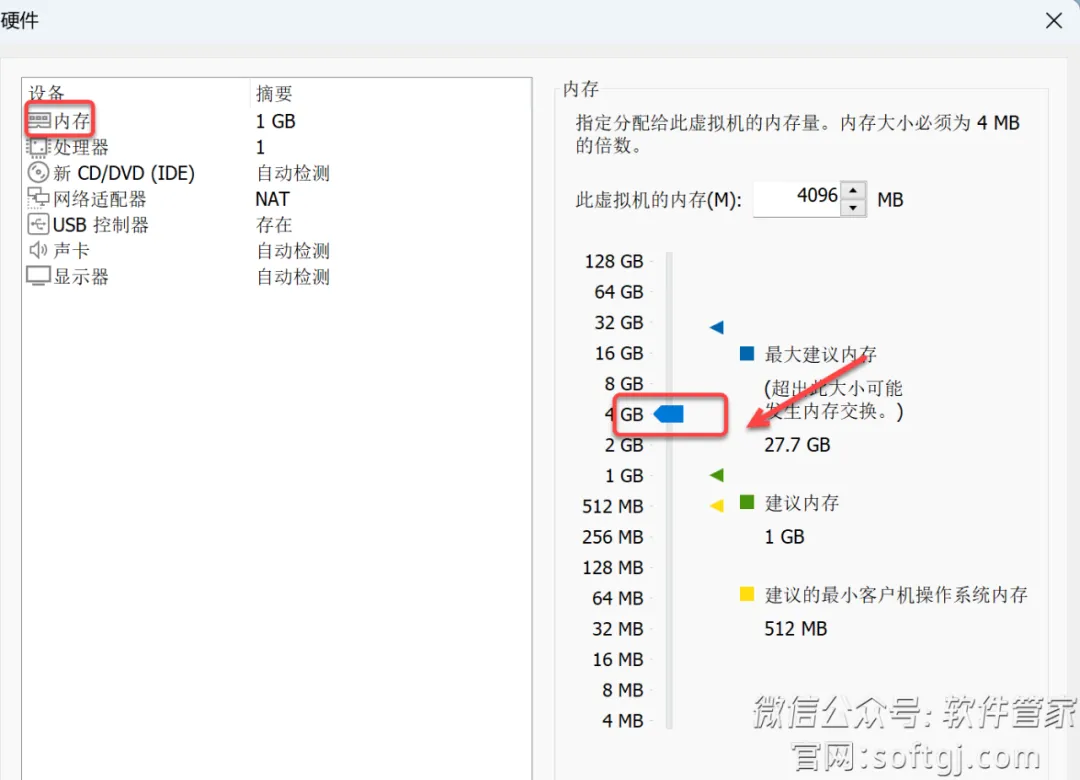
Task: Select the 新 CD/DVD (IDE) disc icon
Action: tap(38, 172)
